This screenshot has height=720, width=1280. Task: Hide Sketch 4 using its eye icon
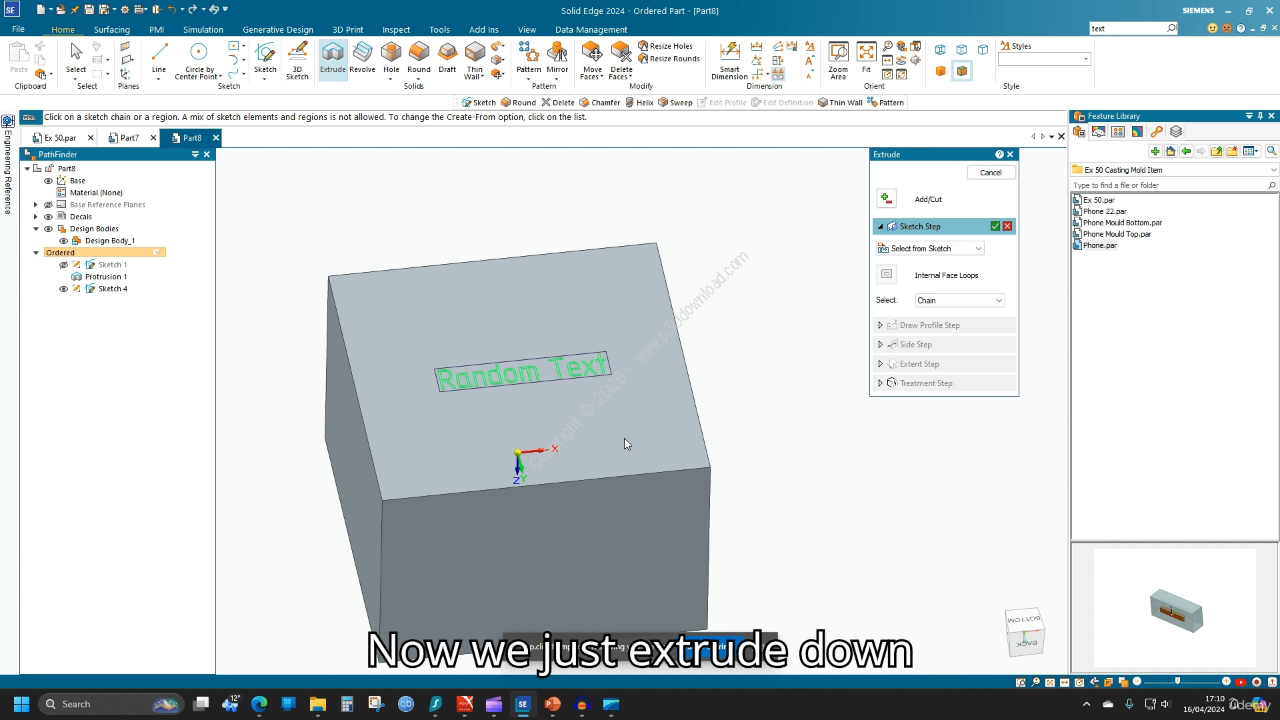(64, 289)
